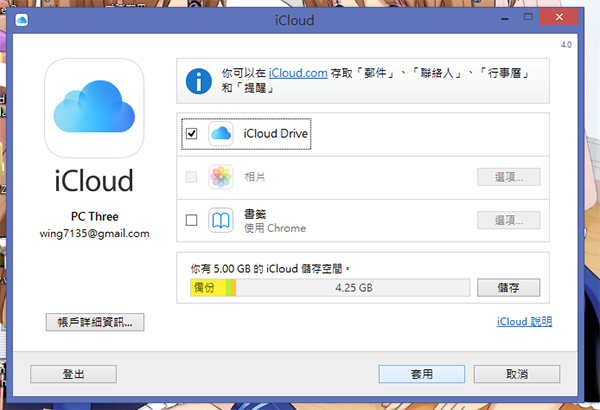
Task: Open the iCloud 說明 link
Action: (x=524, y=322)
